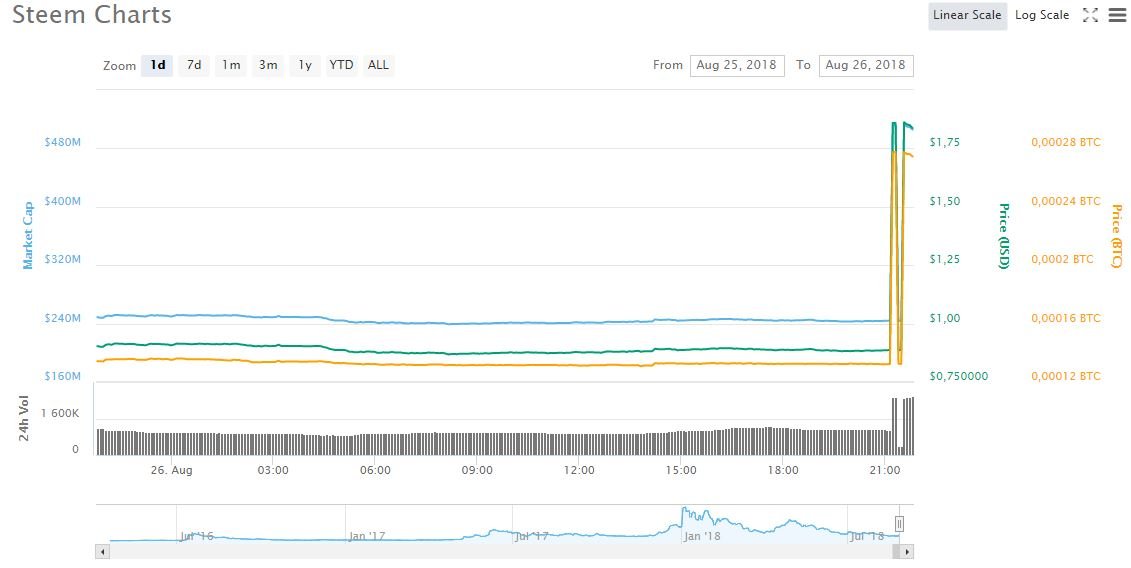Screen dimensions: 1131x568
Task: Click the $320M axis label
Action: click(x=63, y=259)
